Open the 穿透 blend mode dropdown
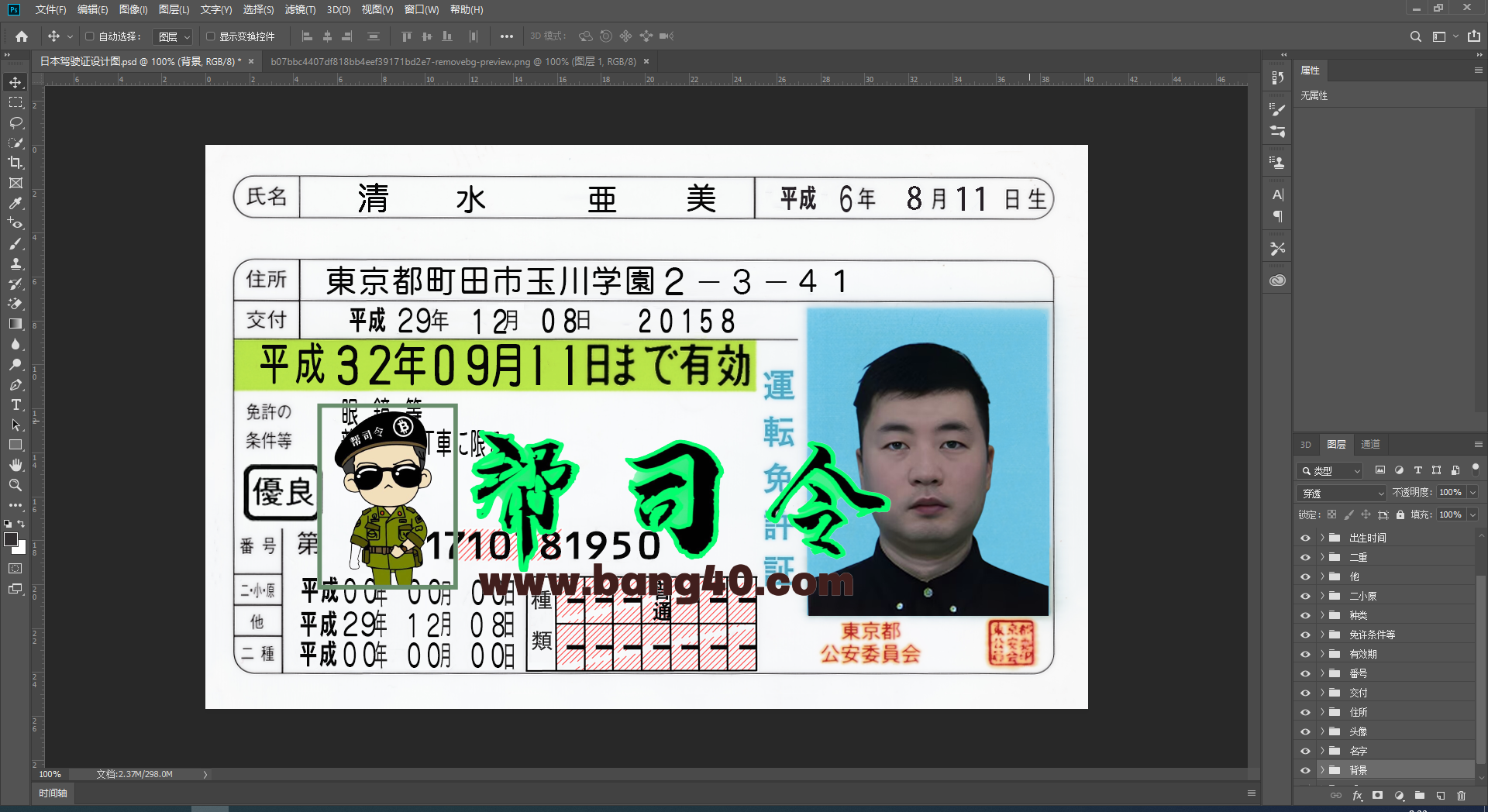The image size is (1488, 812). (1341, 492)
